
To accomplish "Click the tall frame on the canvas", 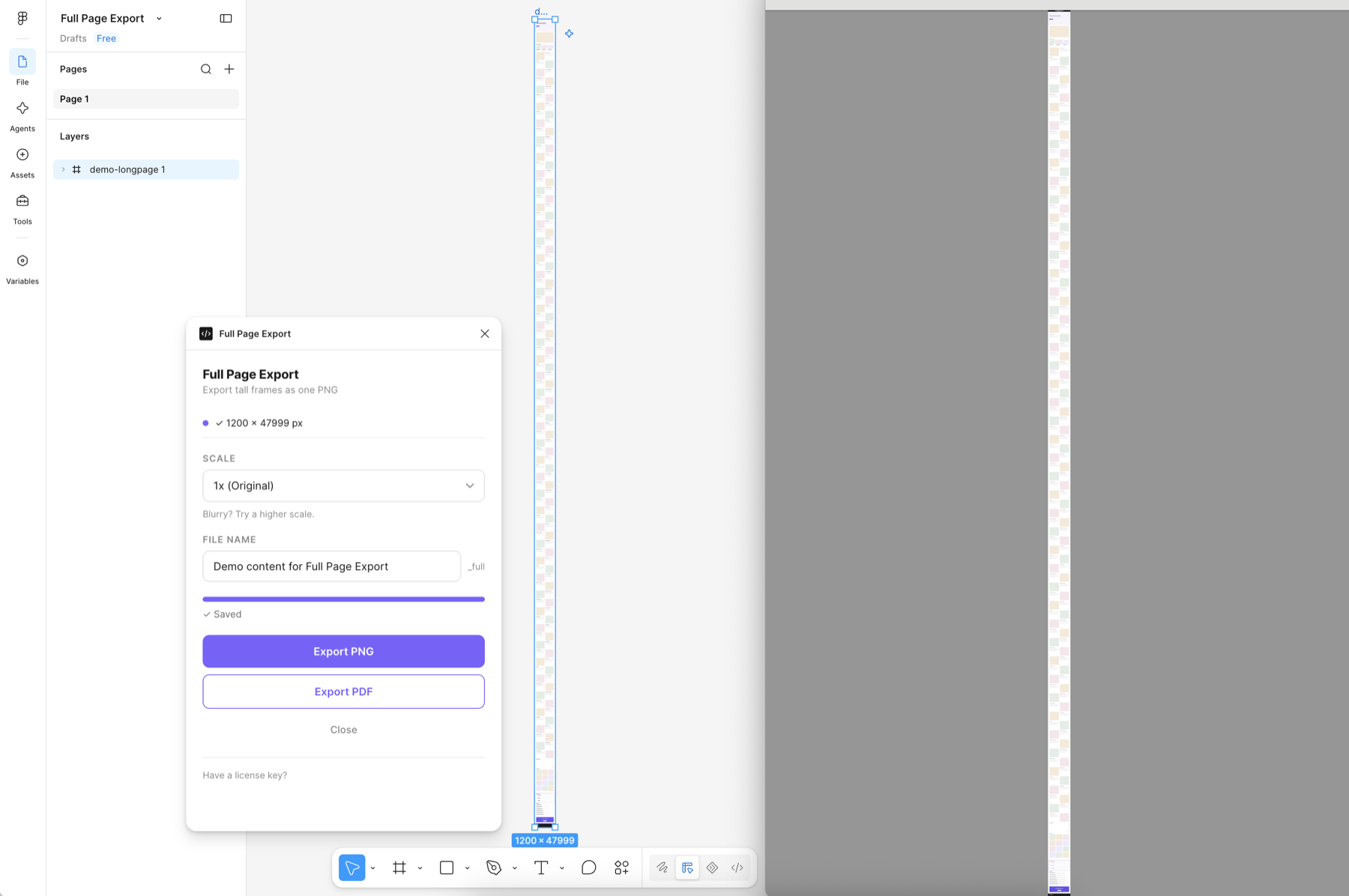I will [545, 423].
